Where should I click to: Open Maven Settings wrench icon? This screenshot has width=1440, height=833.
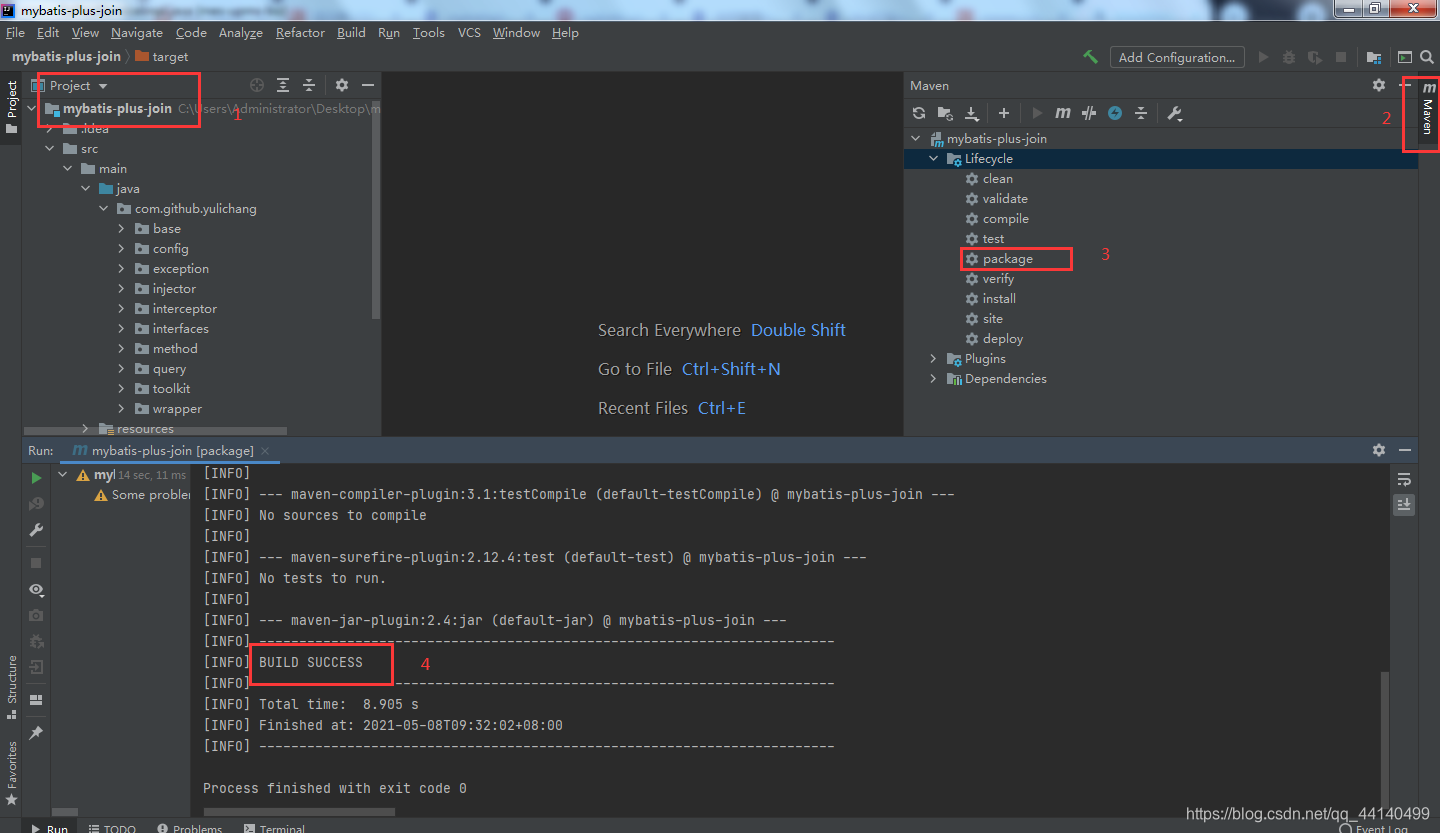click(1175, 113)
